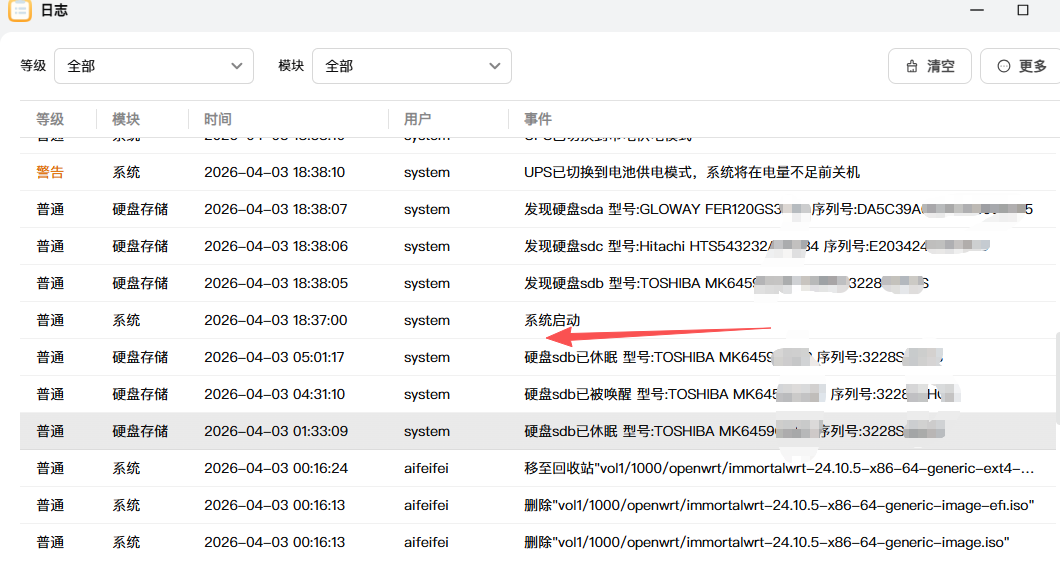
Task: Click the 用户 column header
Action: coord(417,119)
